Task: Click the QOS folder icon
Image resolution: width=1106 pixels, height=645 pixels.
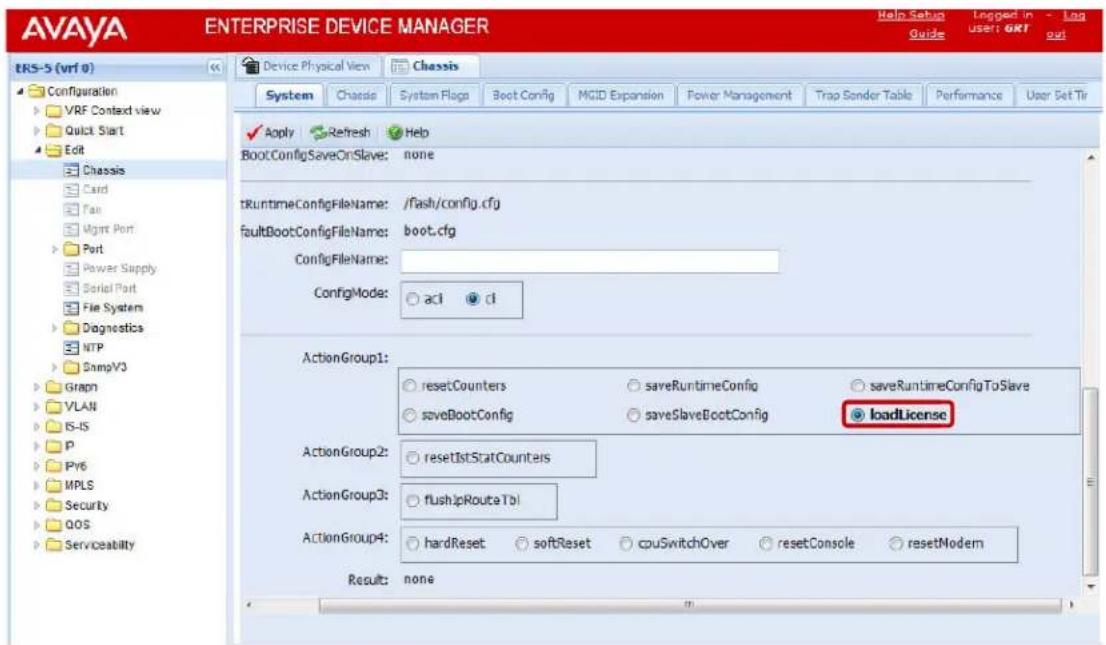Action: (54, 525)
